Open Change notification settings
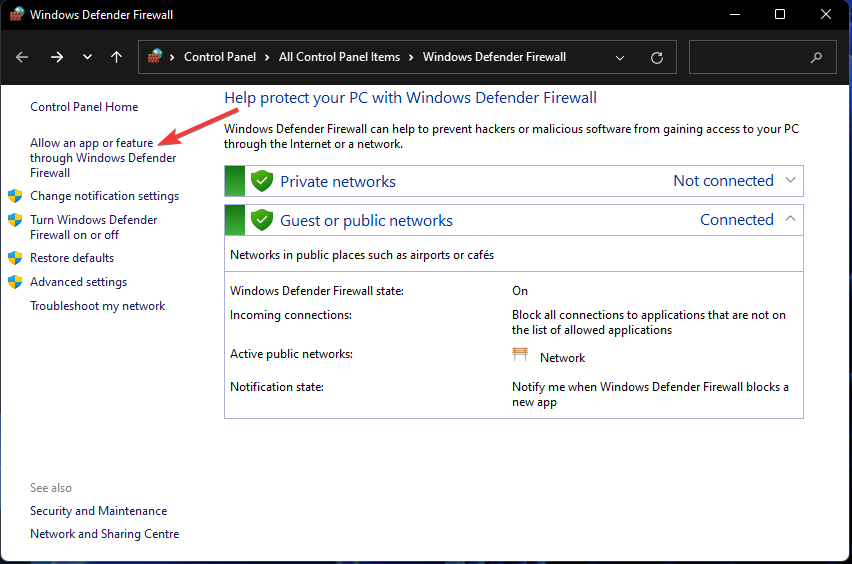The width and height of the screenshot is (852, 564). 104,196
